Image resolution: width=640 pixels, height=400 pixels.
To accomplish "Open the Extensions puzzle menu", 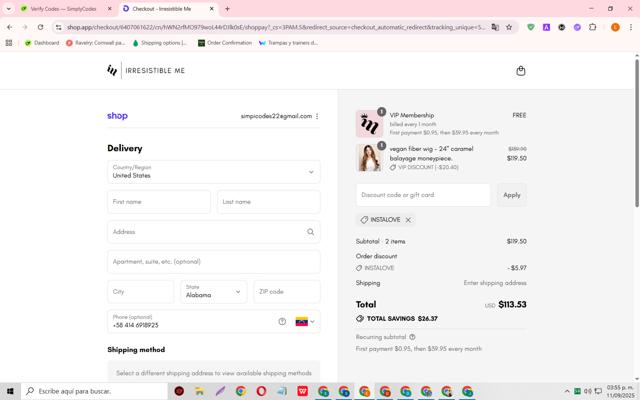I will click(x=593, y=27).
